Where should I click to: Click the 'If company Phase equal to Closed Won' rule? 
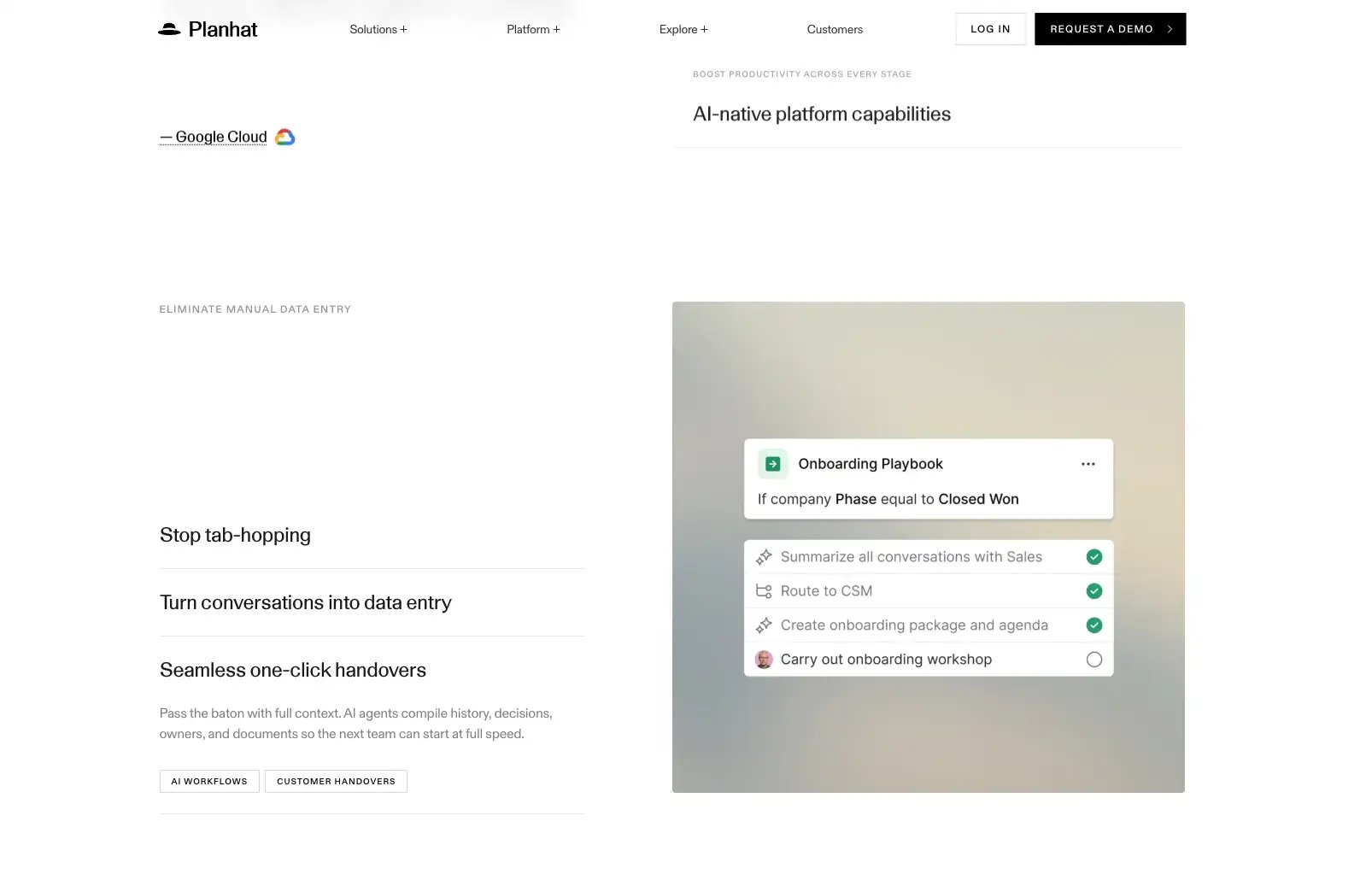[x=888, y=499]
